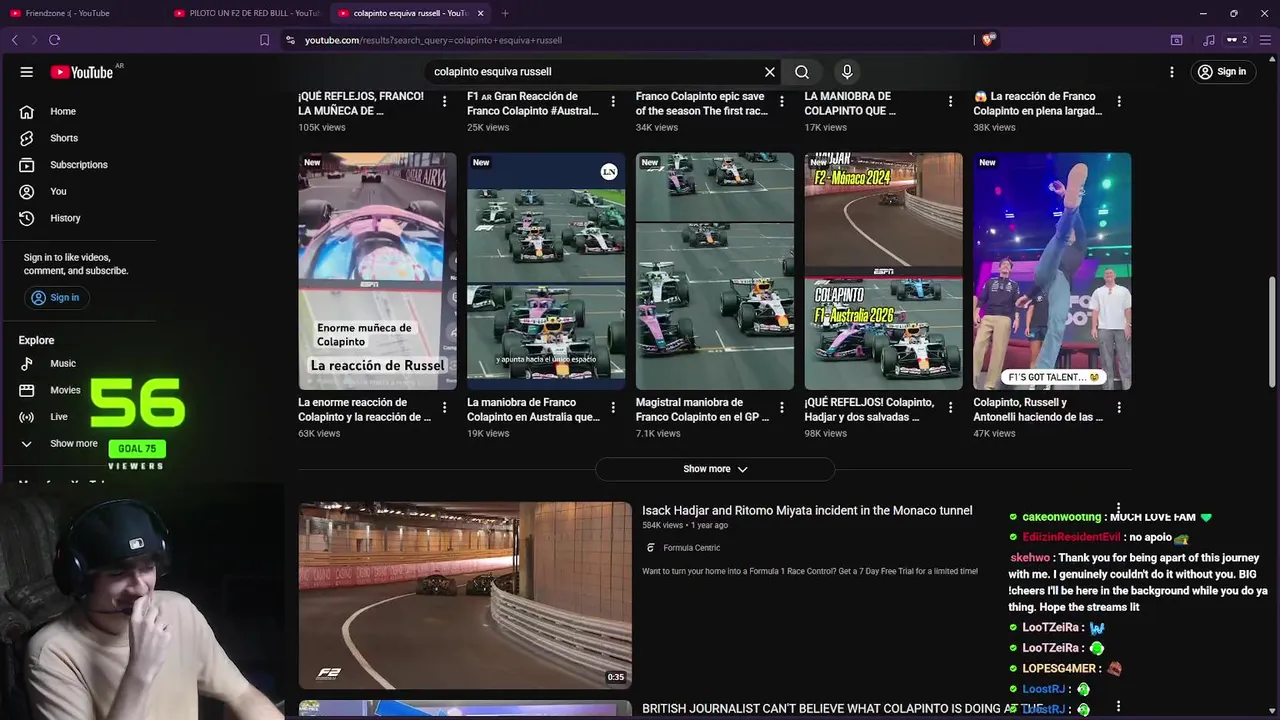The height and width of the screenshot is (720, 1280).
Task: Open options for 'La enorme reacción de Colapinto' short
Action: [444, 408]
